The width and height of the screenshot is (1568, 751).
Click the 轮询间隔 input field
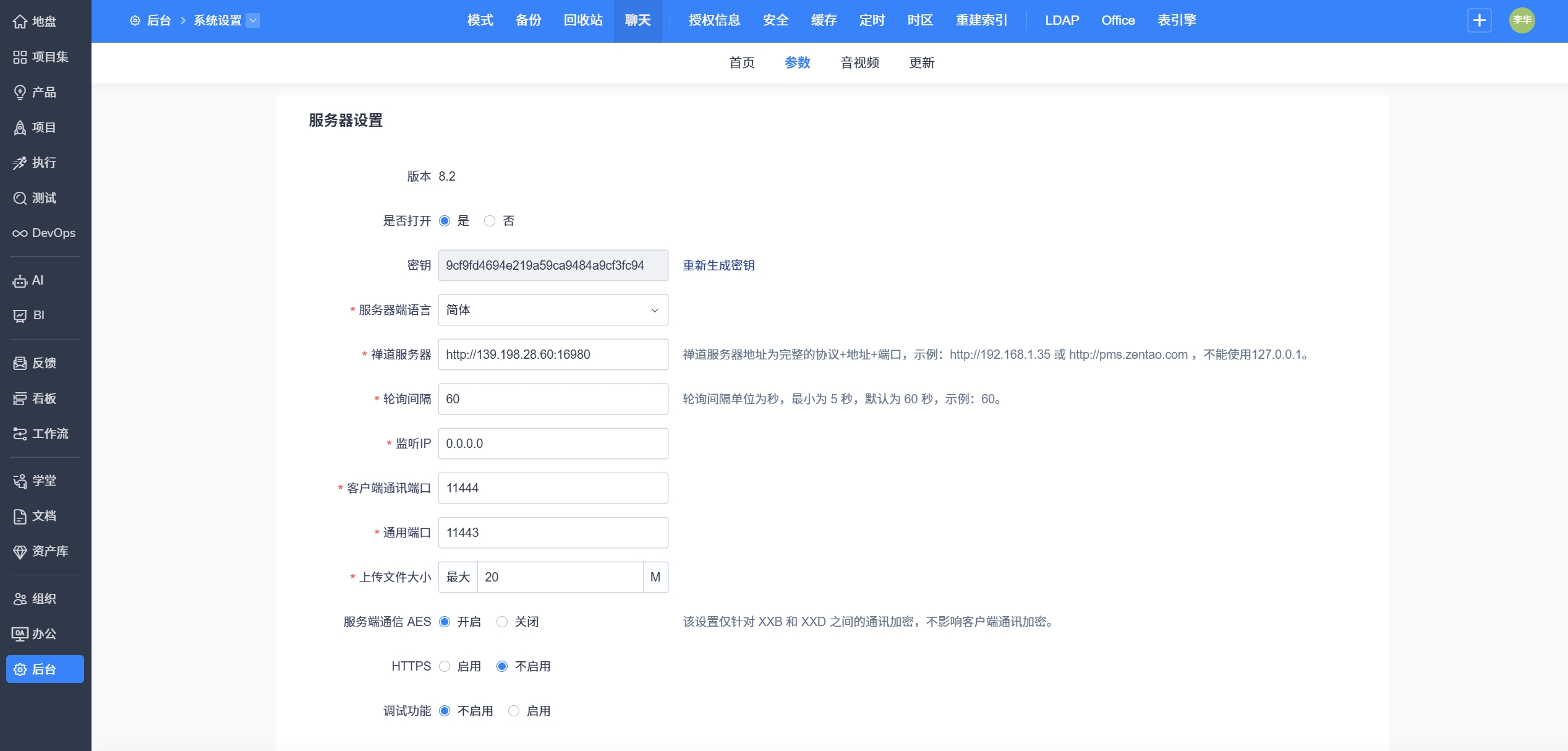coord(553,399)
